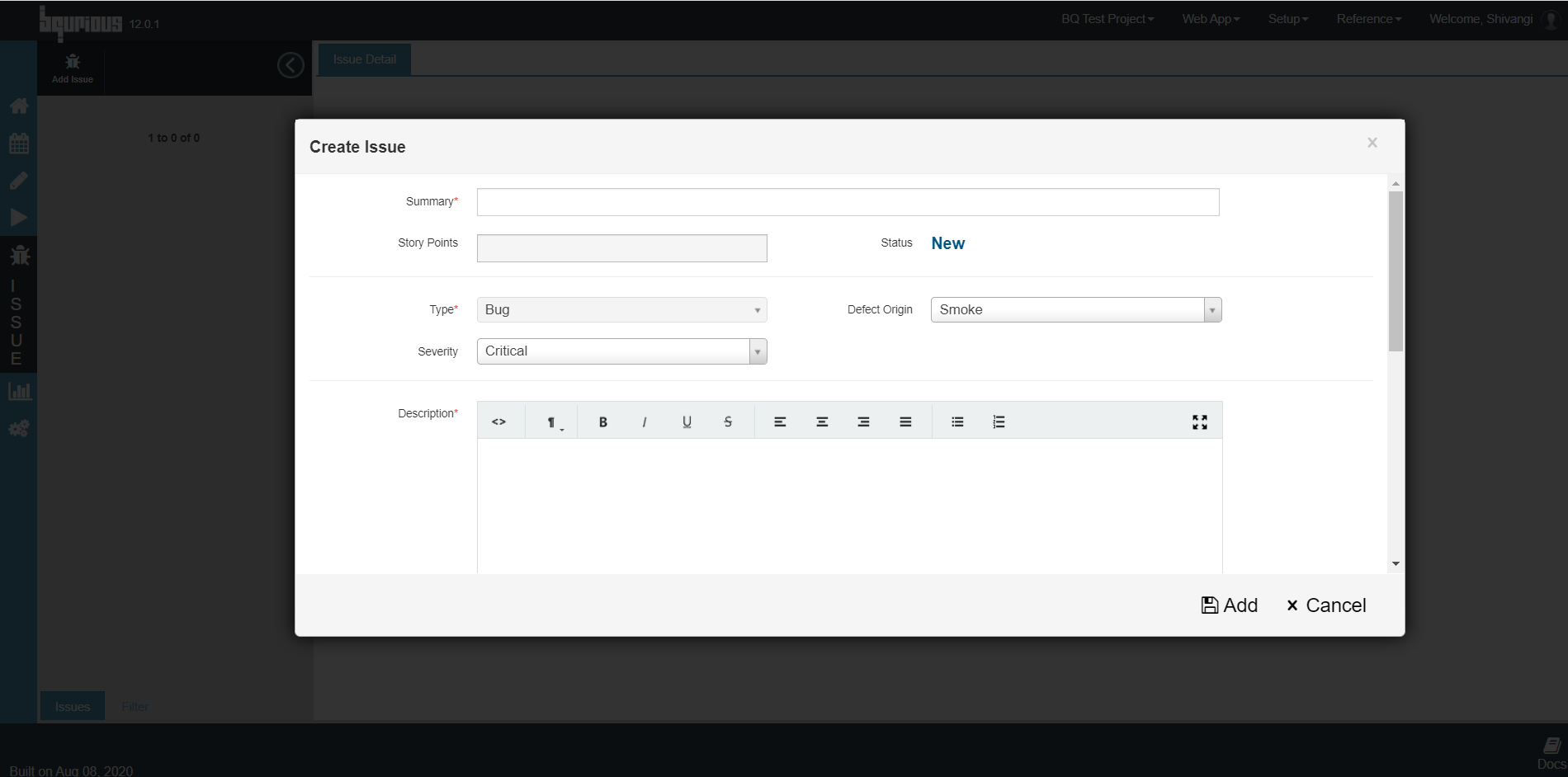This screenshot has width=1568, height=777.
Task: Click the user profile avatar icon
Action: click(1551, 19)
